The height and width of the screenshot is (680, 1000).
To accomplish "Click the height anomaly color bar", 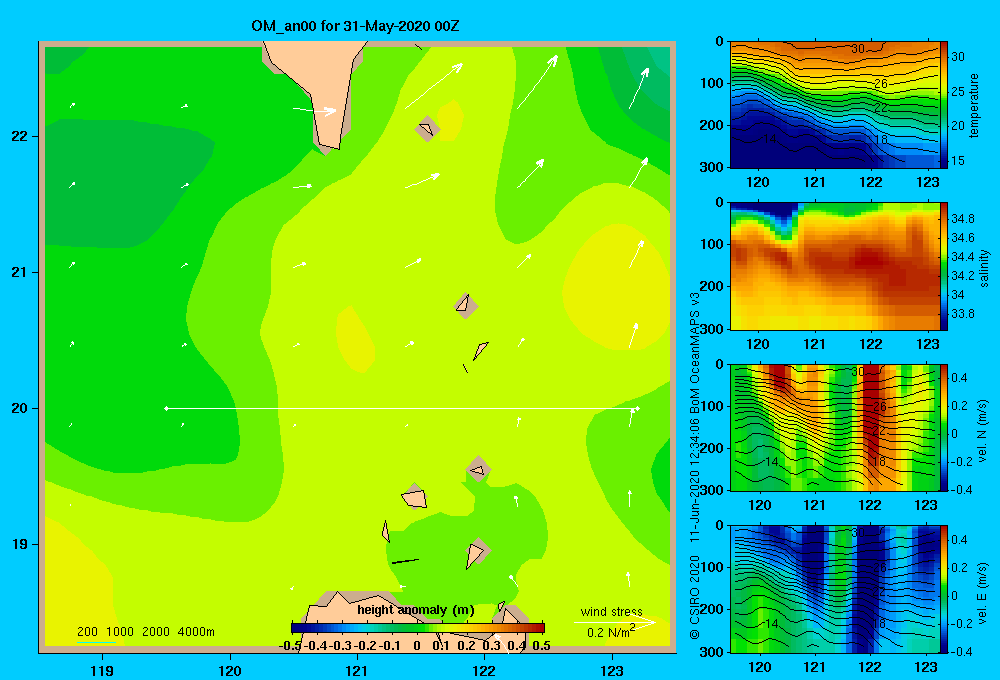I will [x=418, y=628].
